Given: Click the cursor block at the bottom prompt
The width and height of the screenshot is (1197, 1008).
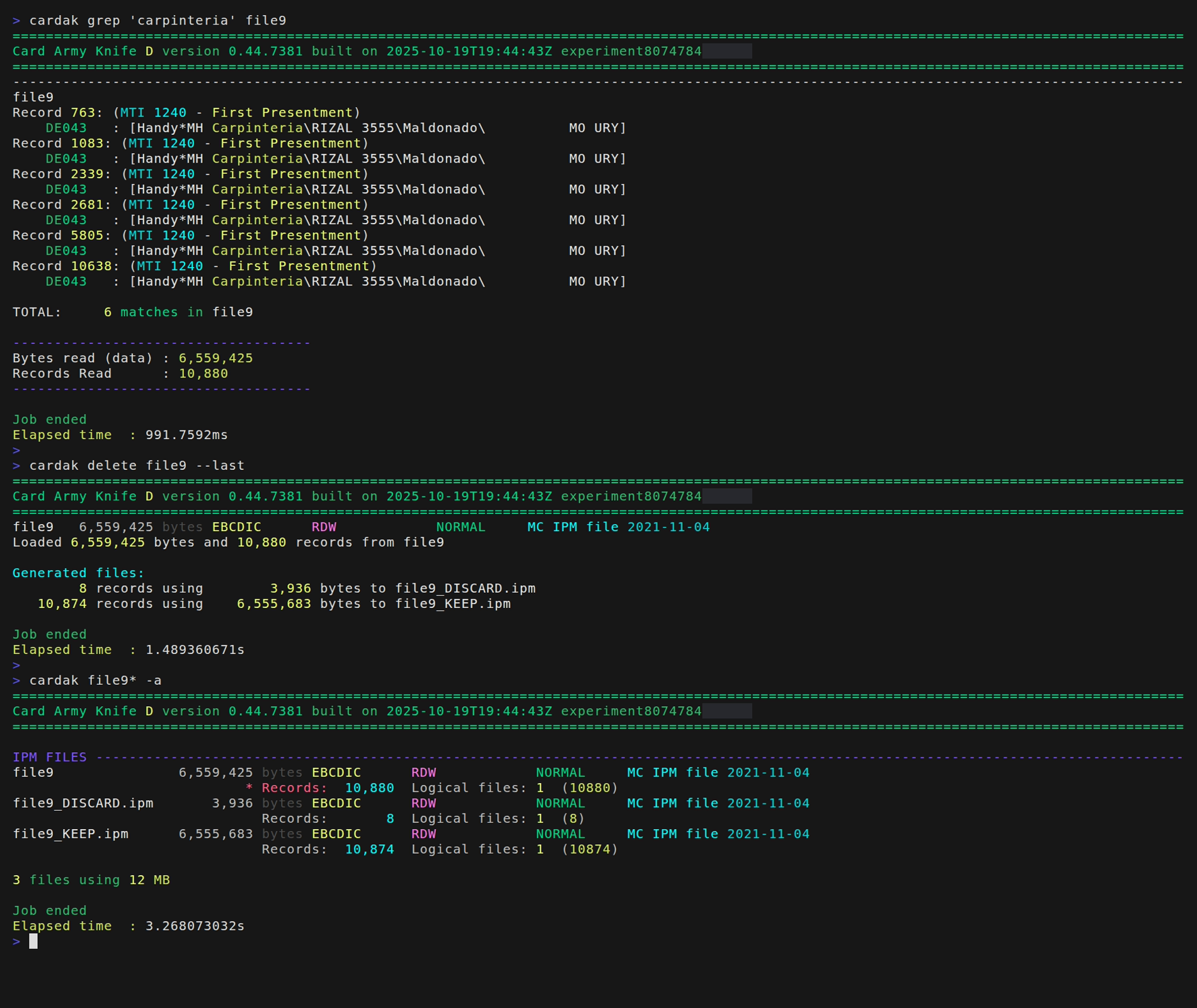Looking at the screenshot, I should tap(33, 941).
